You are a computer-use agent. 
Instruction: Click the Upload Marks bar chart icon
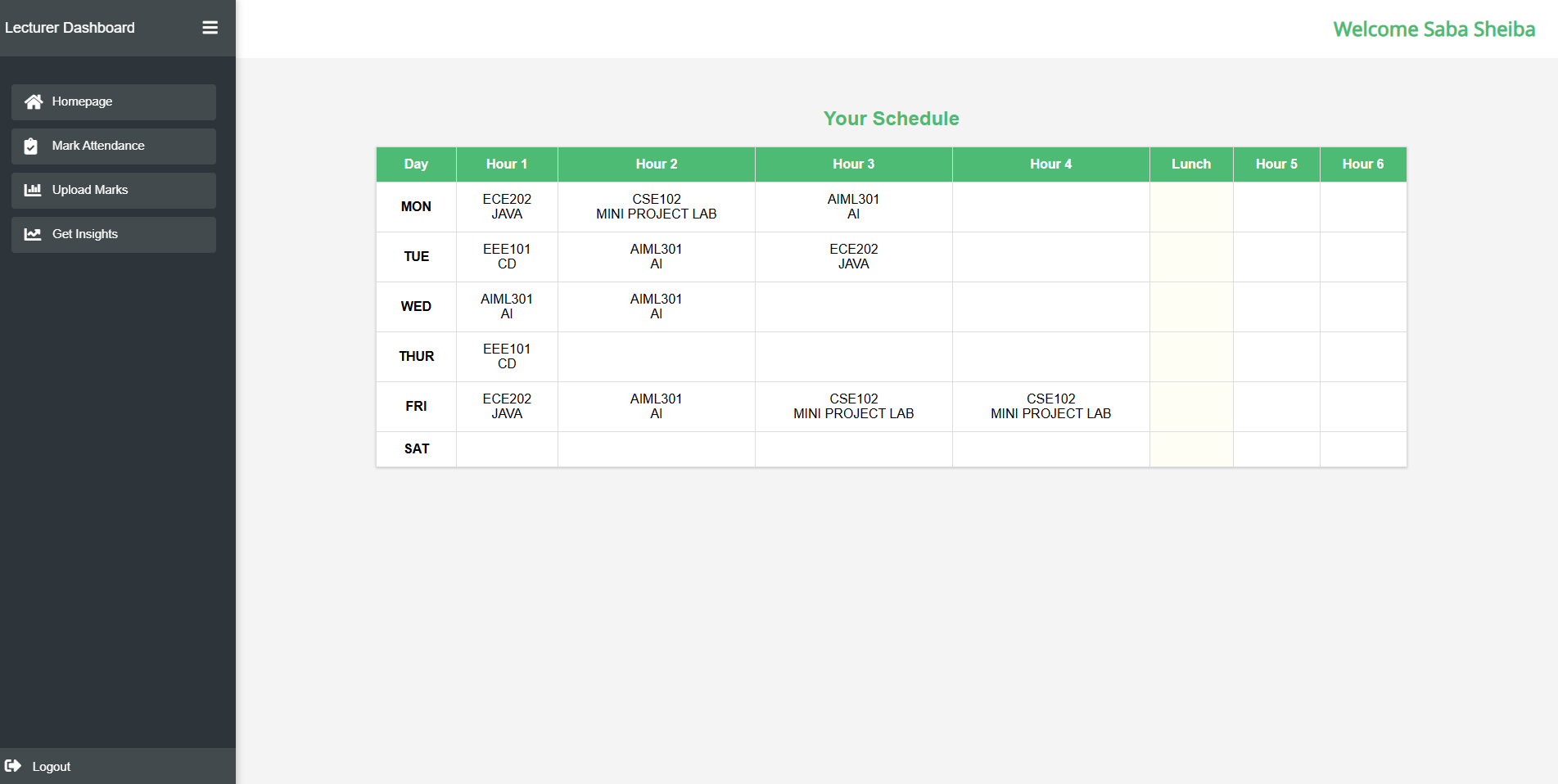click(x=33, y=190)
